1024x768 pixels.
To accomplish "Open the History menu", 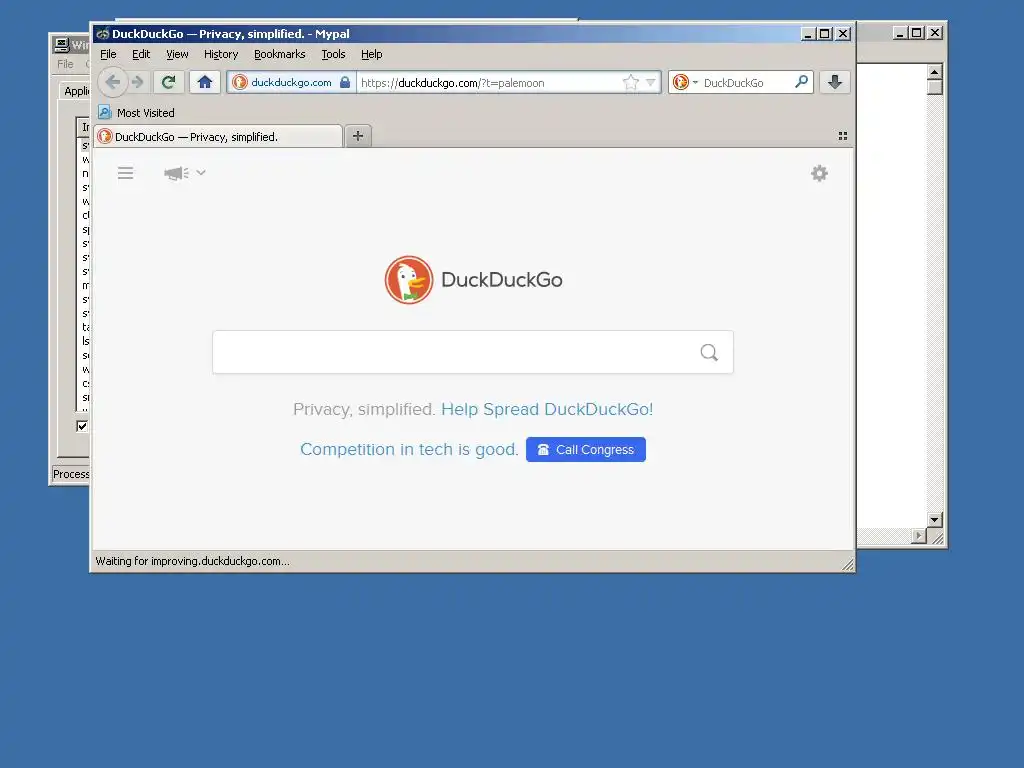I will [221, 54].
